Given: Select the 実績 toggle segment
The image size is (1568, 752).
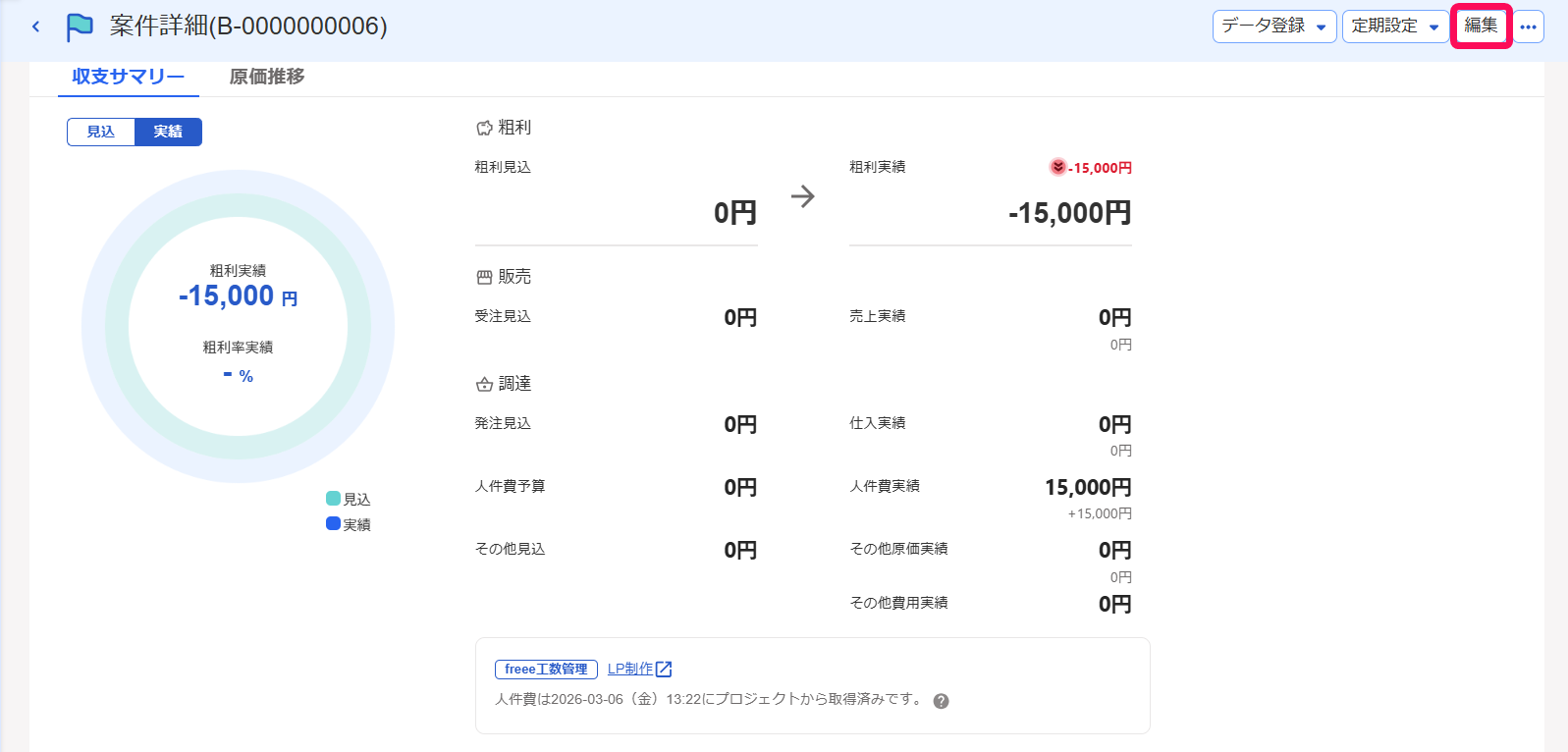Looking at the screenshot, I should pos(168,132).
